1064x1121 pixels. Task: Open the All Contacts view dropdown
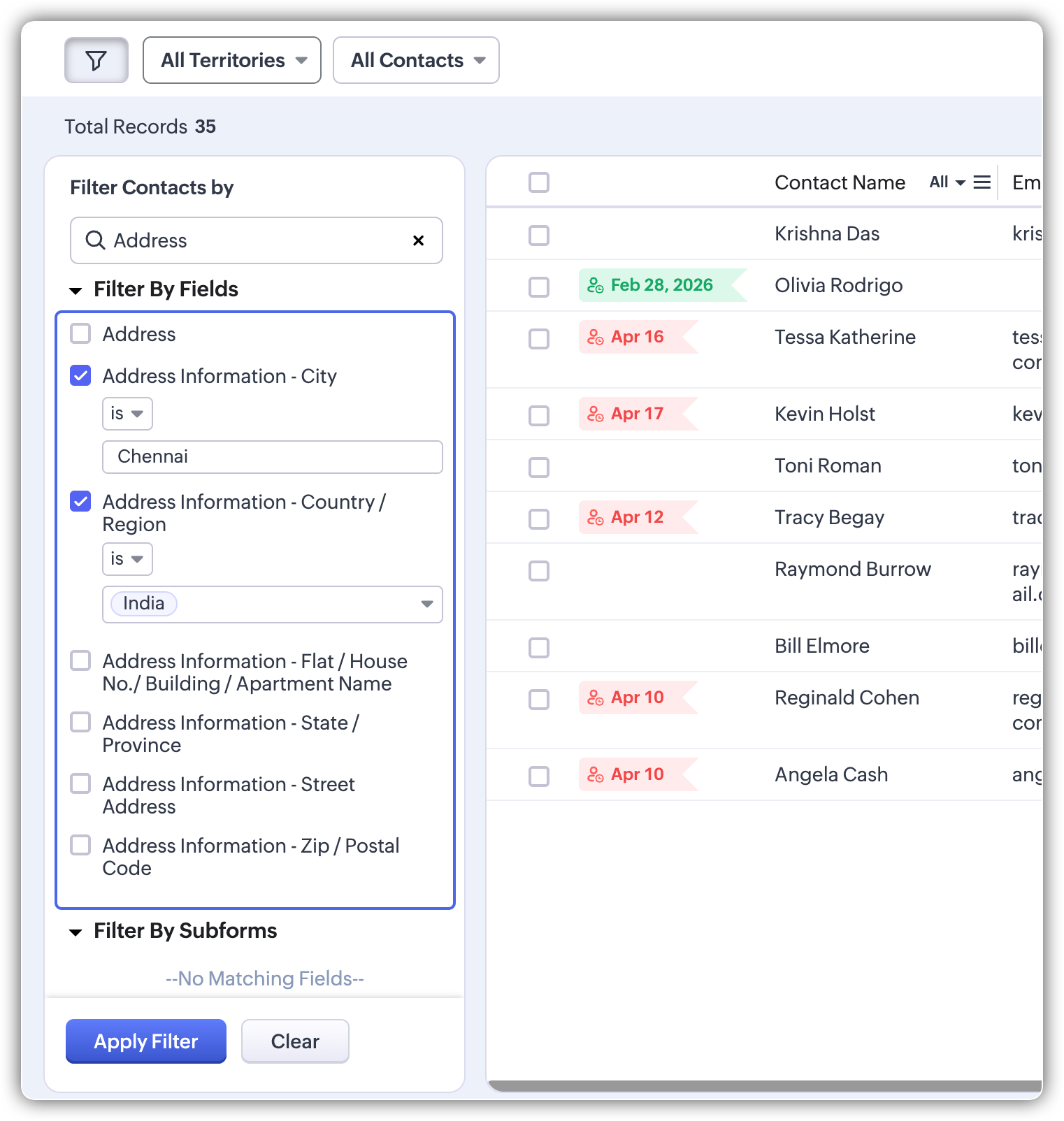pyautogui.click(x=416, y=61)
